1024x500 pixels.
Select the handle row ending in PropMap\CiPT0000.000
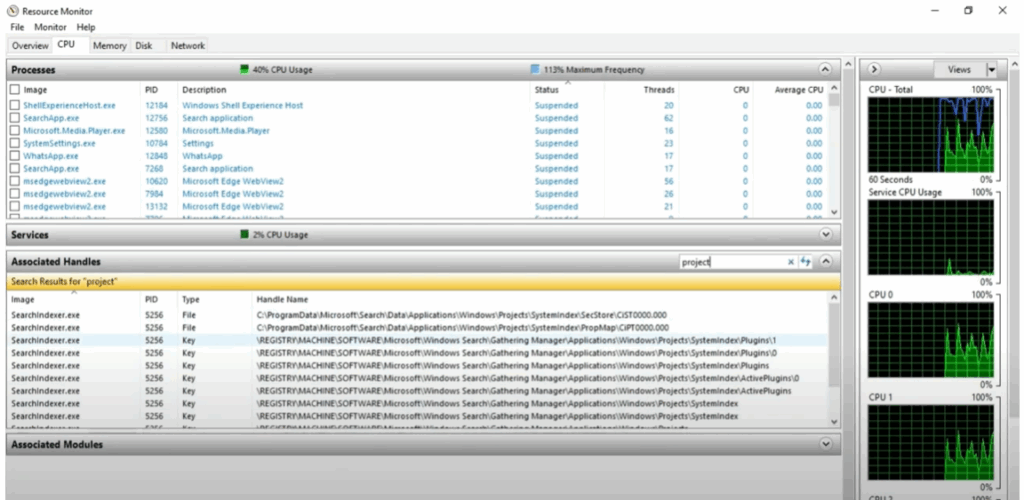pos(418,328)
